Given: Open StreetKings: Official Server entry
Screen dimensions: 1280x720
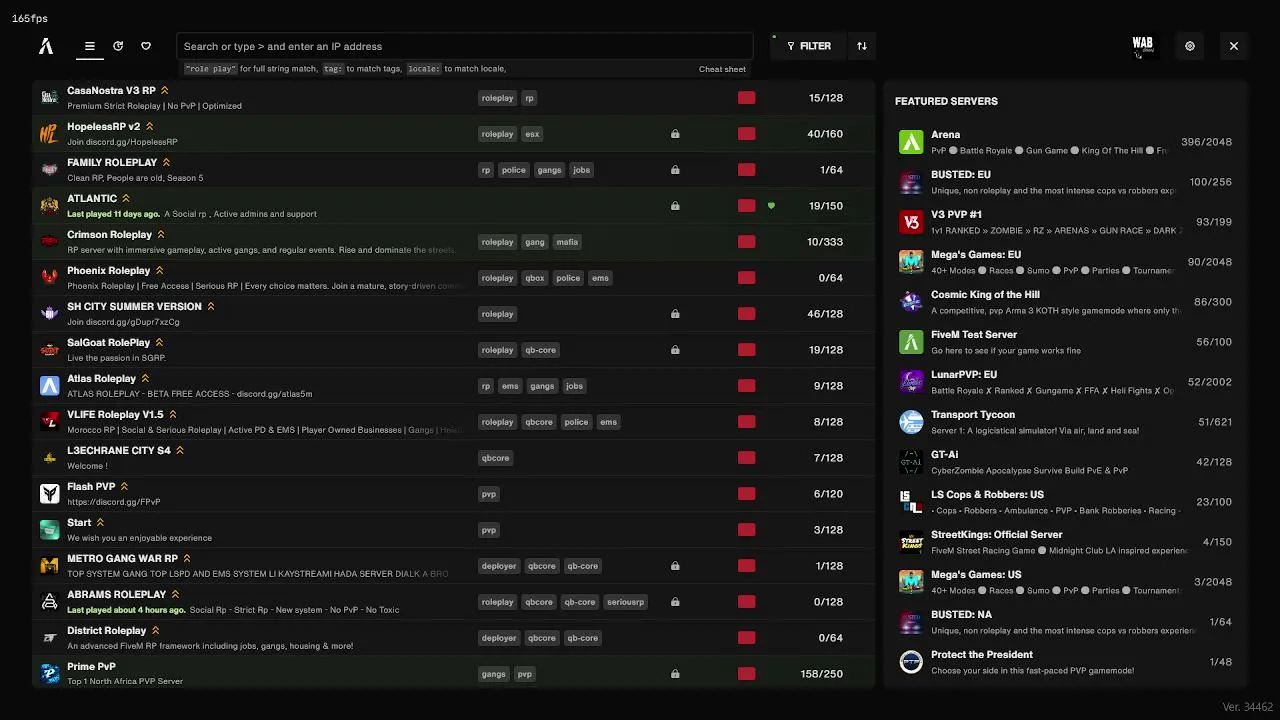Looking at the screenshot, I should tap(1066, 542).
